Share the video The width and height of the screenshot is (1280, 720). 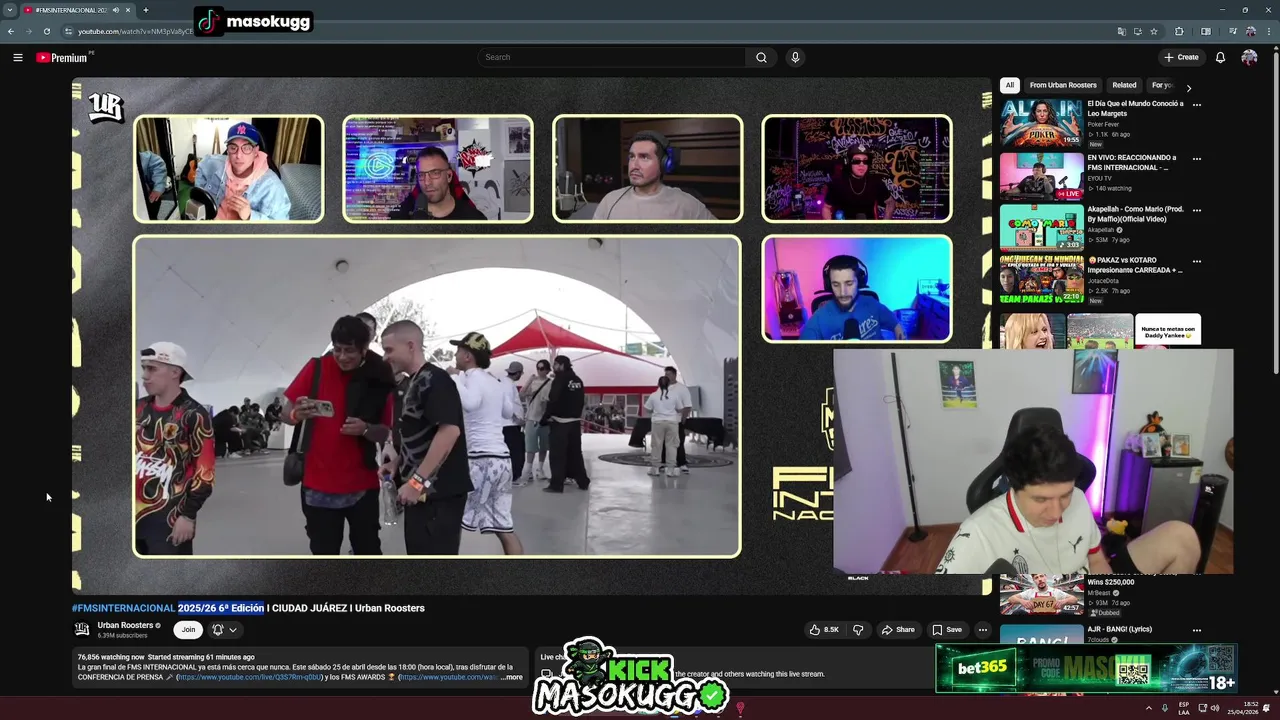898,630
